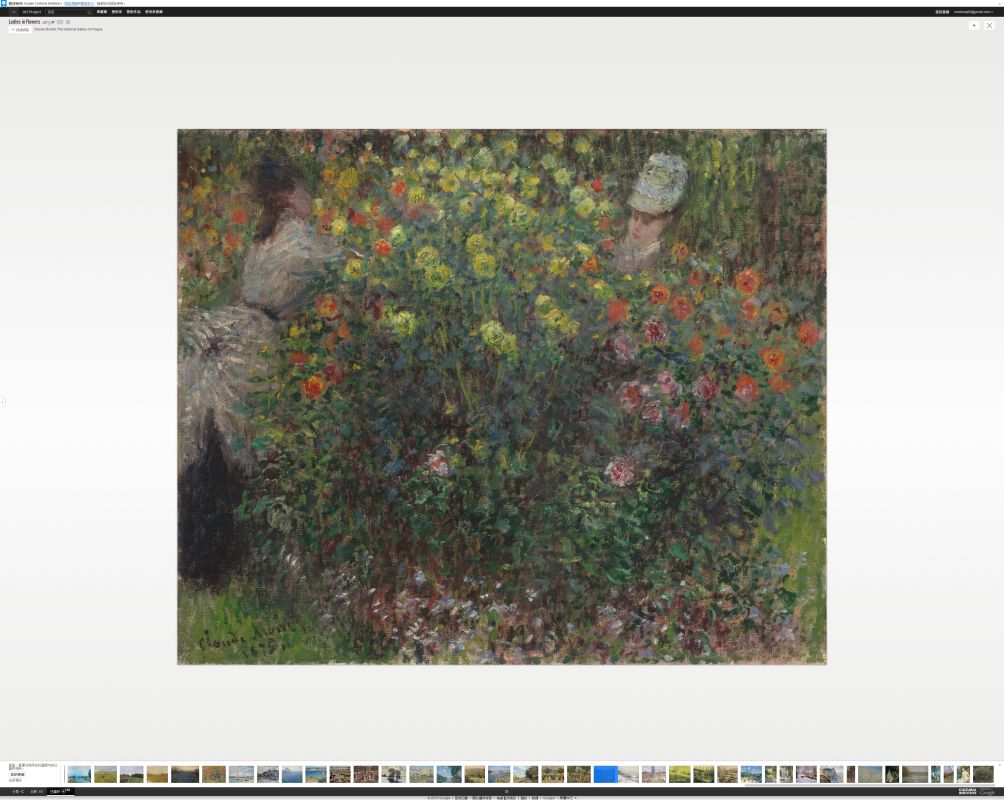This screenshot has width=1004, height=800.
Task: Click inside the search input field in the top bar
Action: click(65, 12)
